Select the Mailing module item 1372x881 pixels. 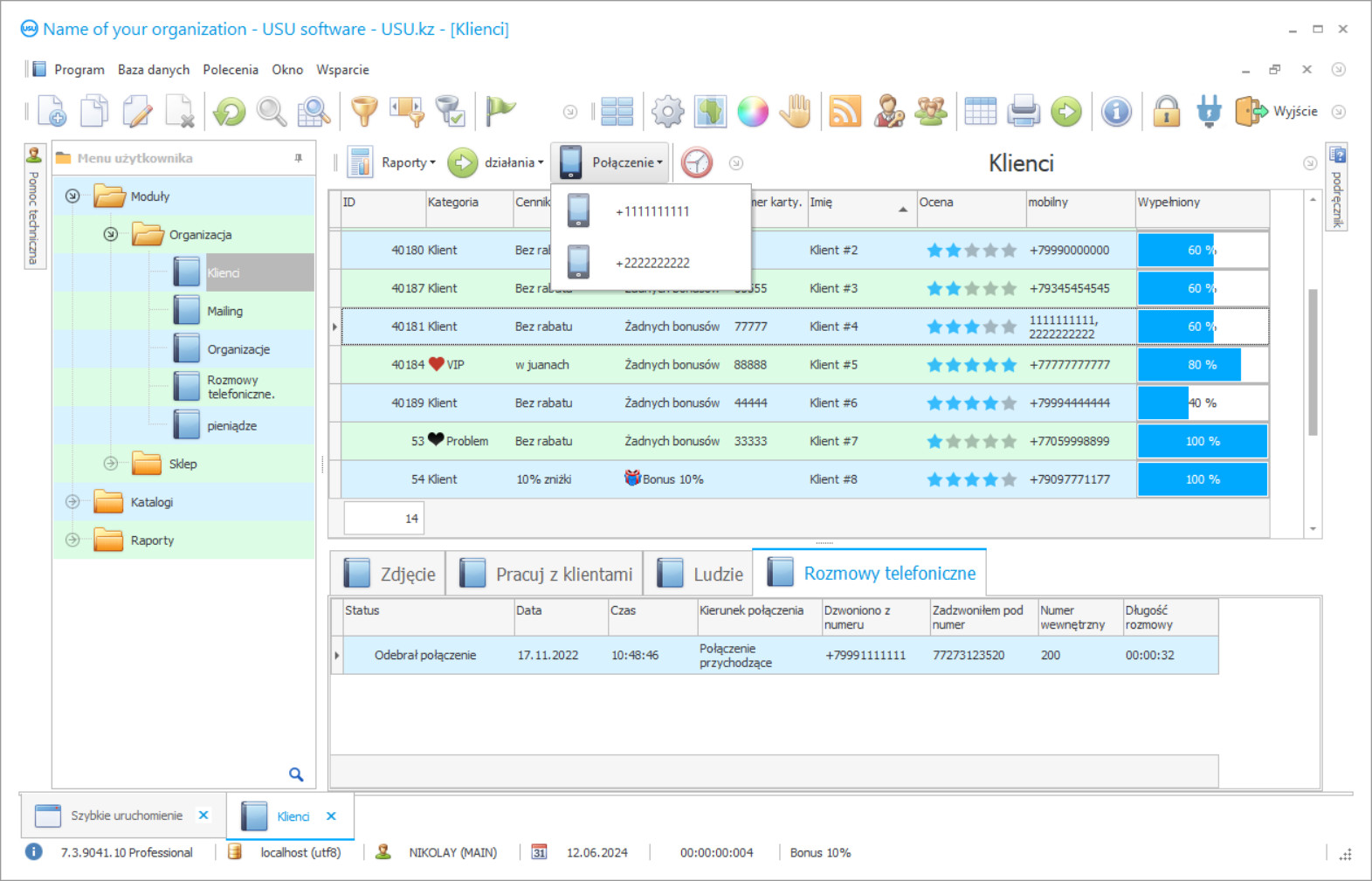[x=224, y=311]
